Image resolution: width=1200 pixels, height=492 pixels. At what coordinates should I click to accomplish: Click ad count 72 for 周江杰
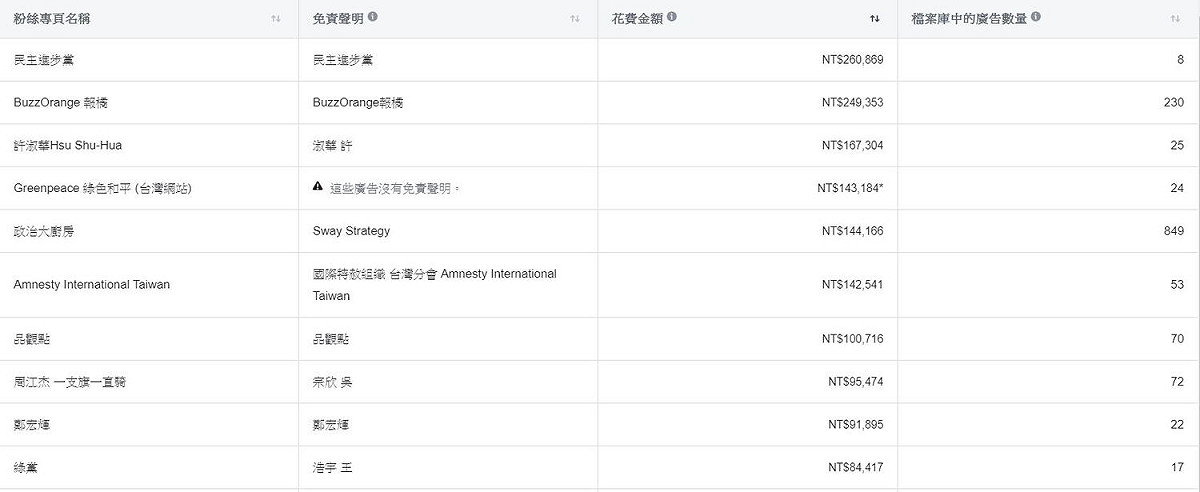click(x=1177, y=382)
